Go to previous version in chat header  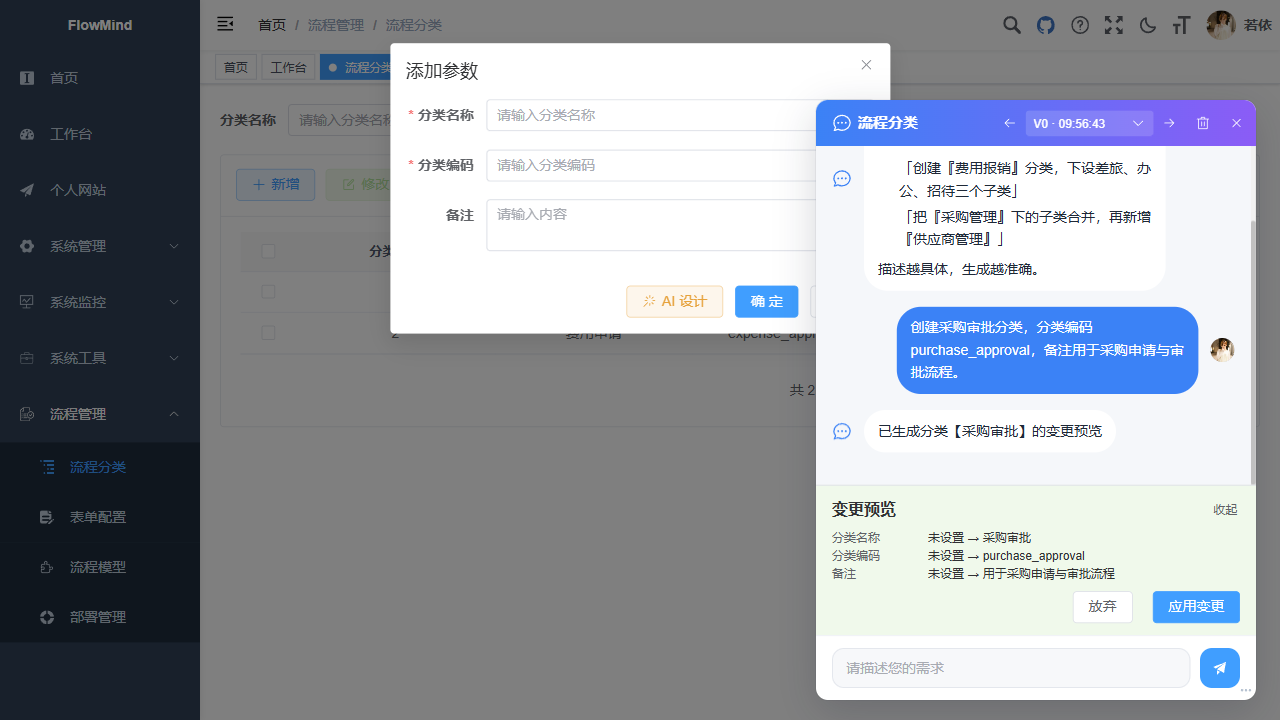(1009, 123)
